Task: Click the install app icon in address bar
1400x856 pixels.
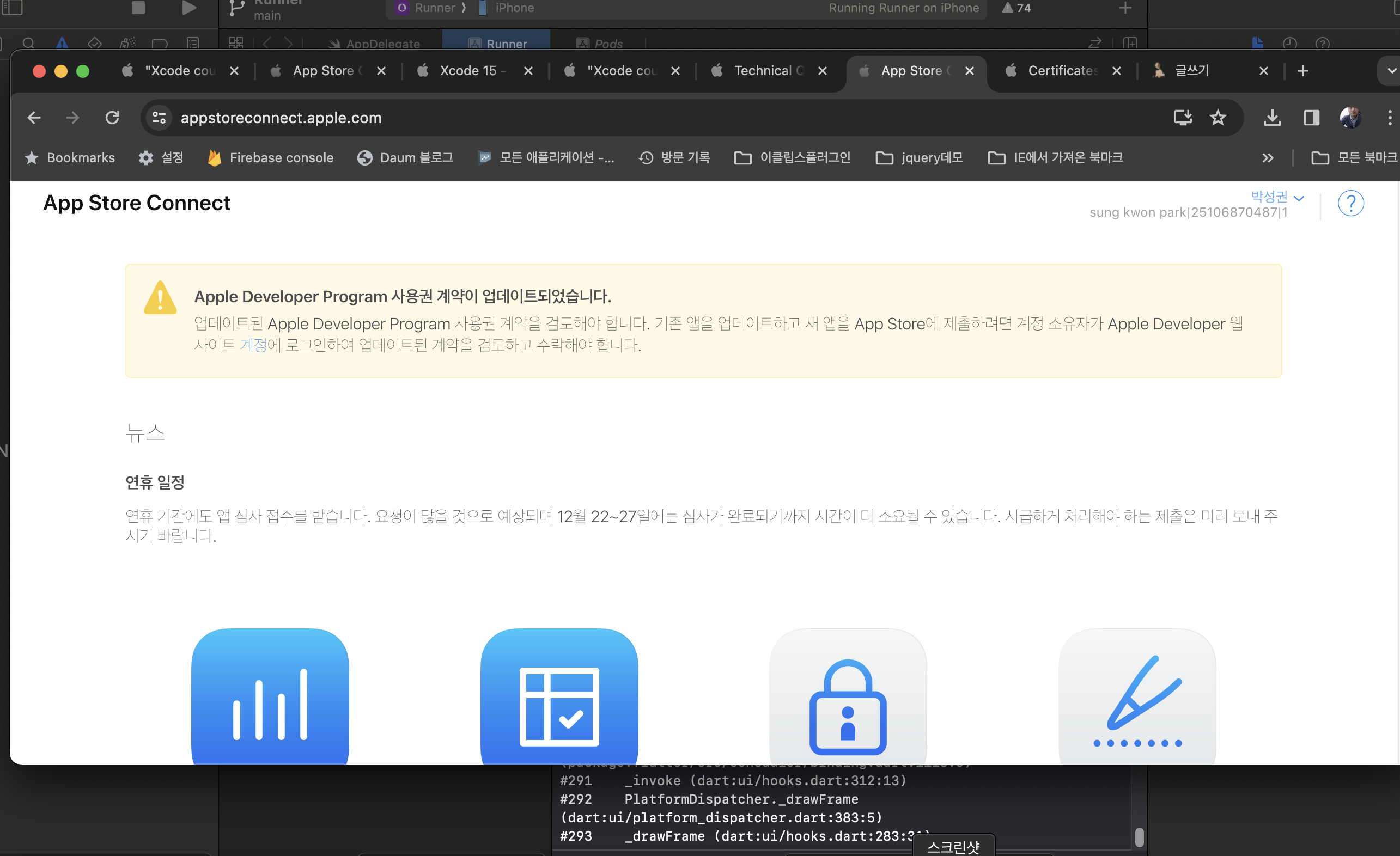Action: coord(1183,118)
